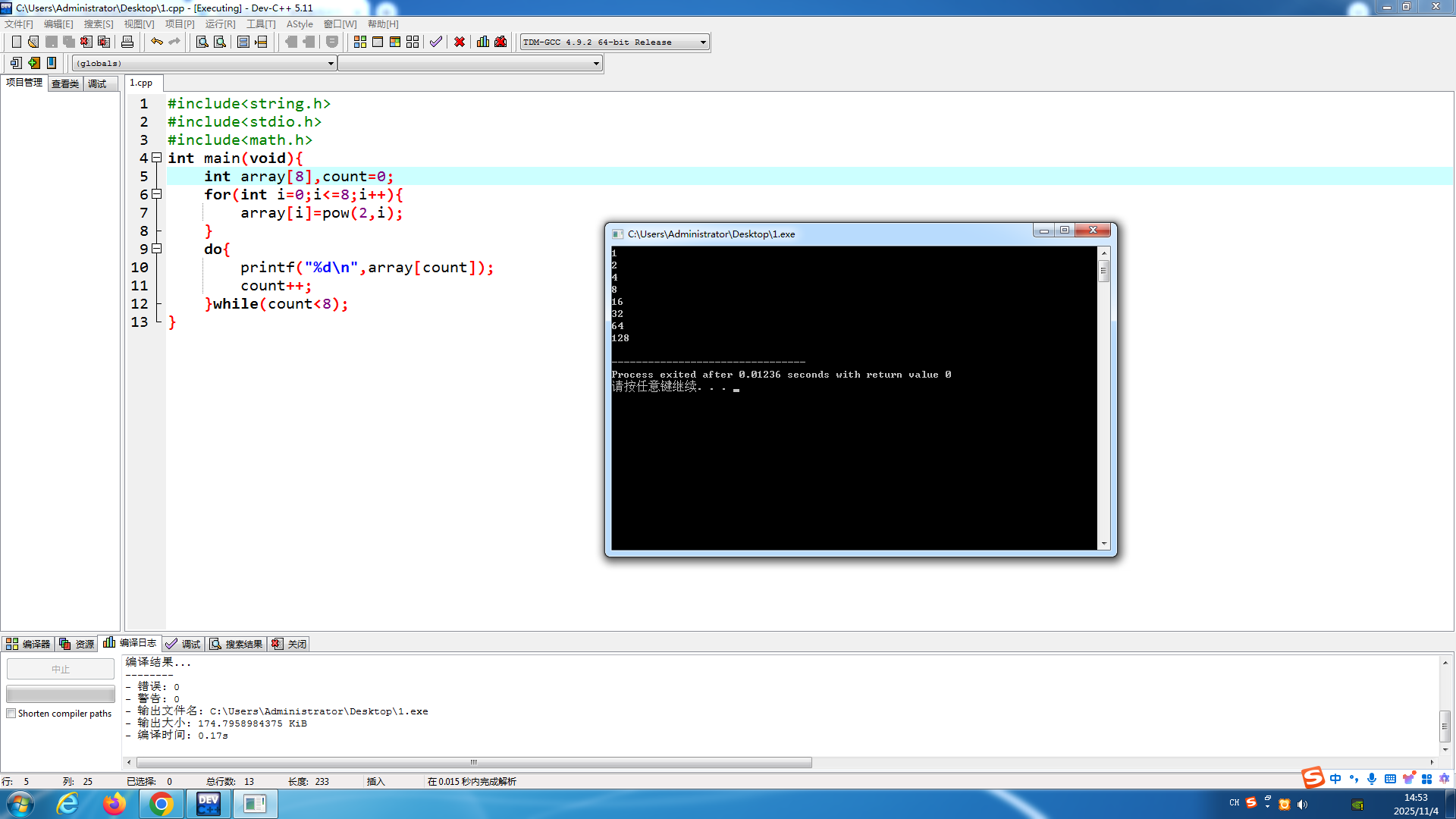Switch to the 调试 tab in left panel
1456x819 pixels.
point(97,83)
